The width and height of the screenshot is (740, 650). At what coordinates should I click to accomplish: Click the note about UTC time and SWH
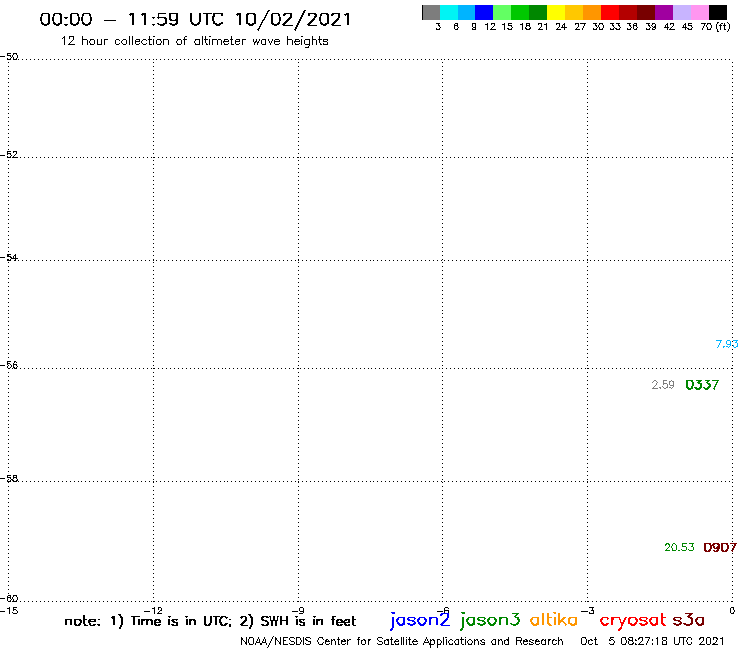[210, 621]
